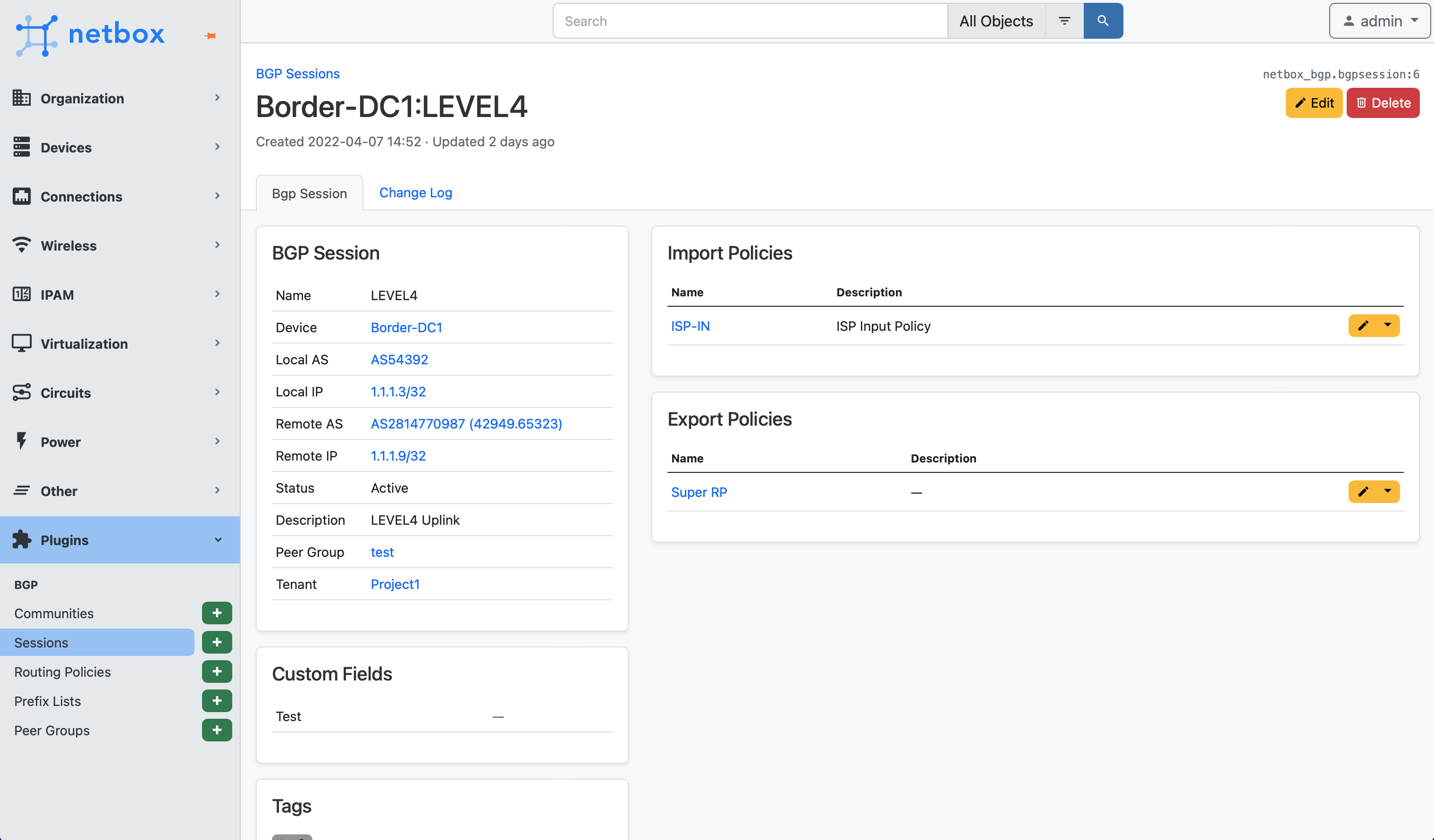Add a new peer group

(x=217, y=730)
